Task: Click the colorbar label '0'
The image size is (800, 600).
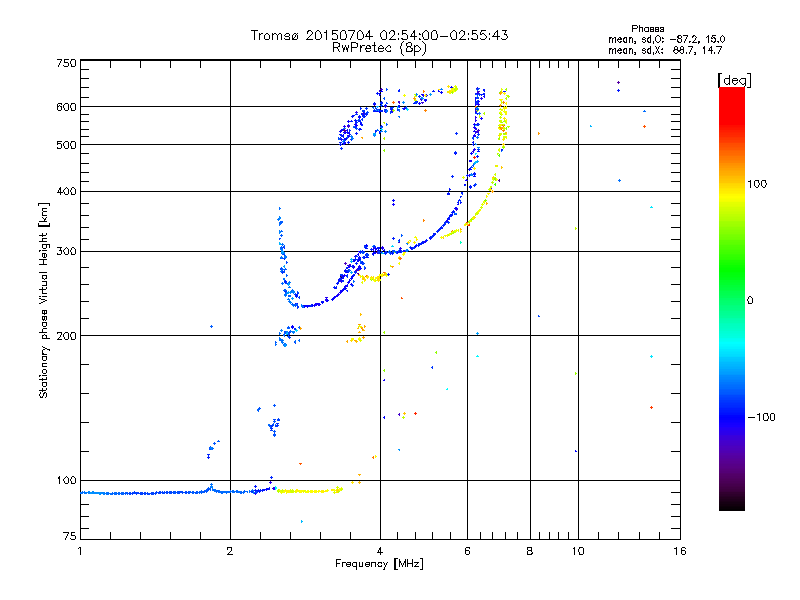Action: tap(750, 300)
